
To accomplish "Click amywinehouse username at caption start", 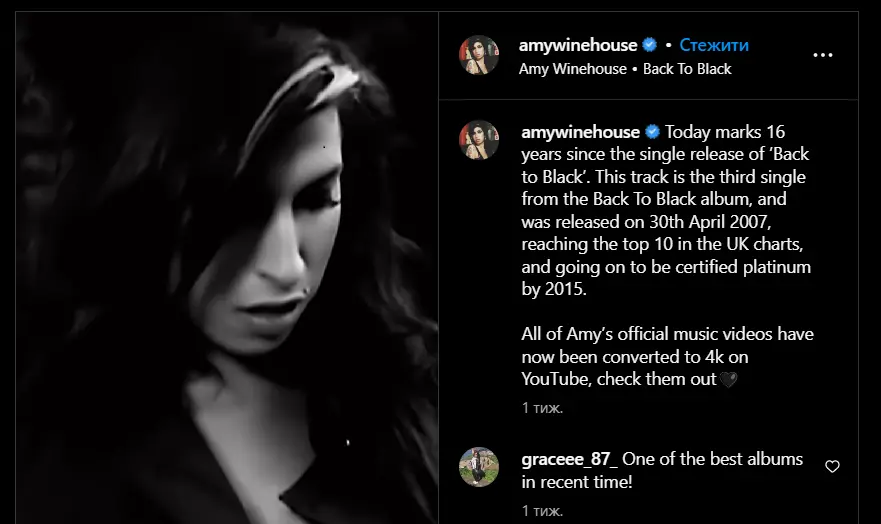I will (580, 132).
